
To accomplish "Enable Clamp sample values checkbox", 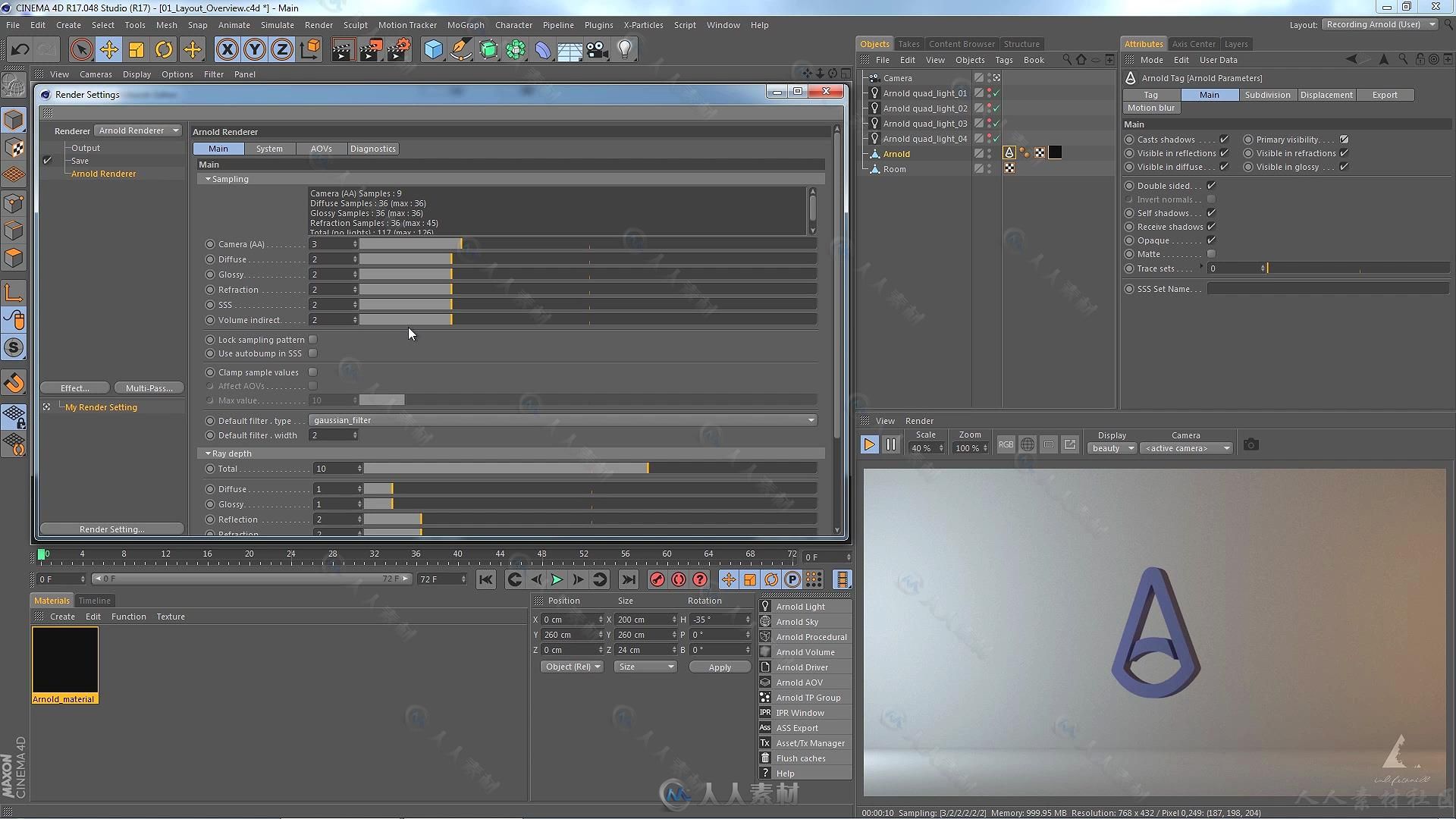I will point(312,372).
